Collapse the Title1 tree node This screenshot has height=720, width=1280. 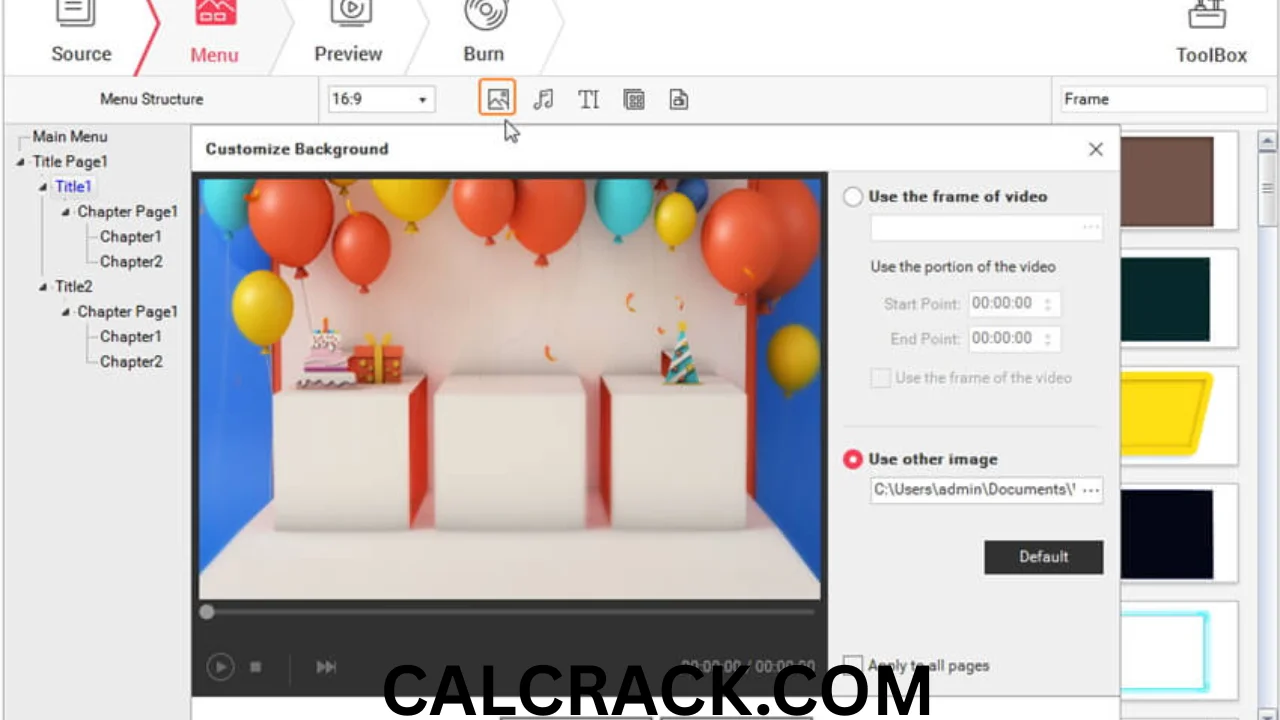tap(44, 187)
